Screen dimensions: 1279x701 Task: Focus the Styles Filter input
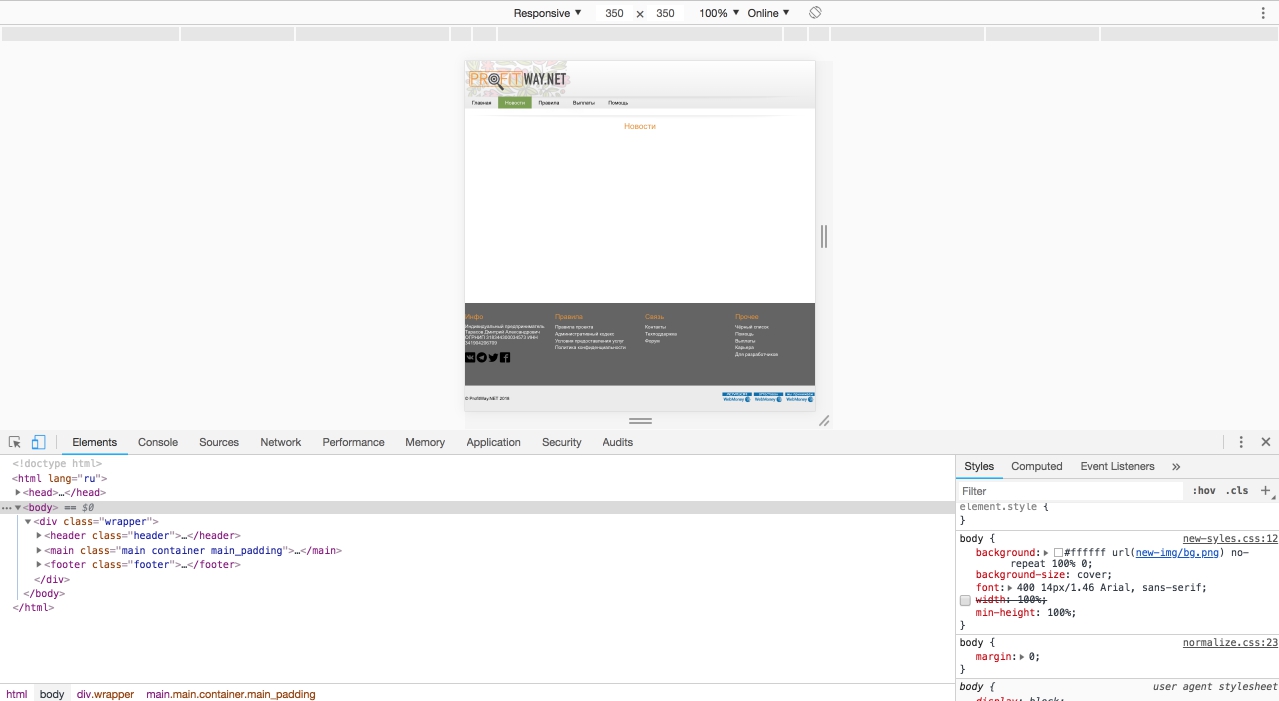(x=1070, y=491)
